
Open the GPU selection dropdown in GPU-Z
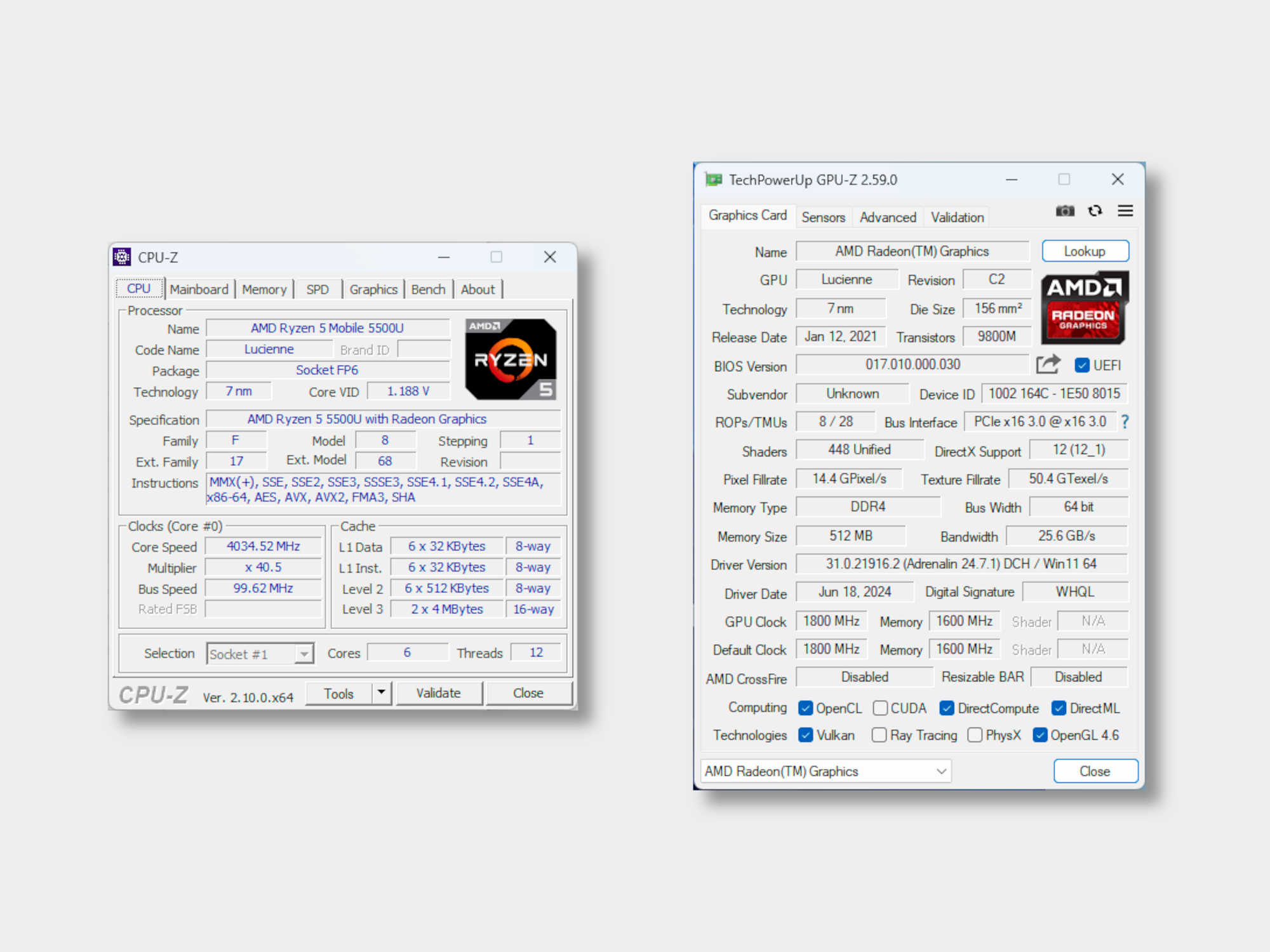point(826,771)
